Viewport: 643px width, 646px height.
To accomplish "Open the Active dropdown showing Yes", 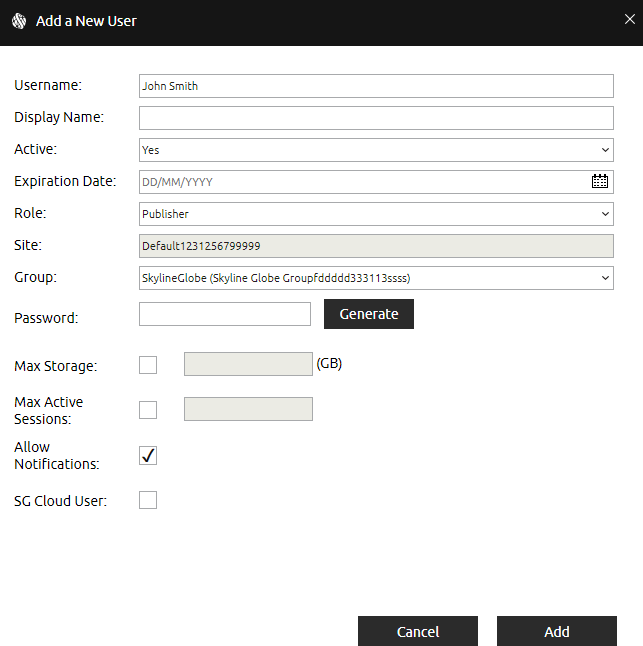I will (375, 150).
